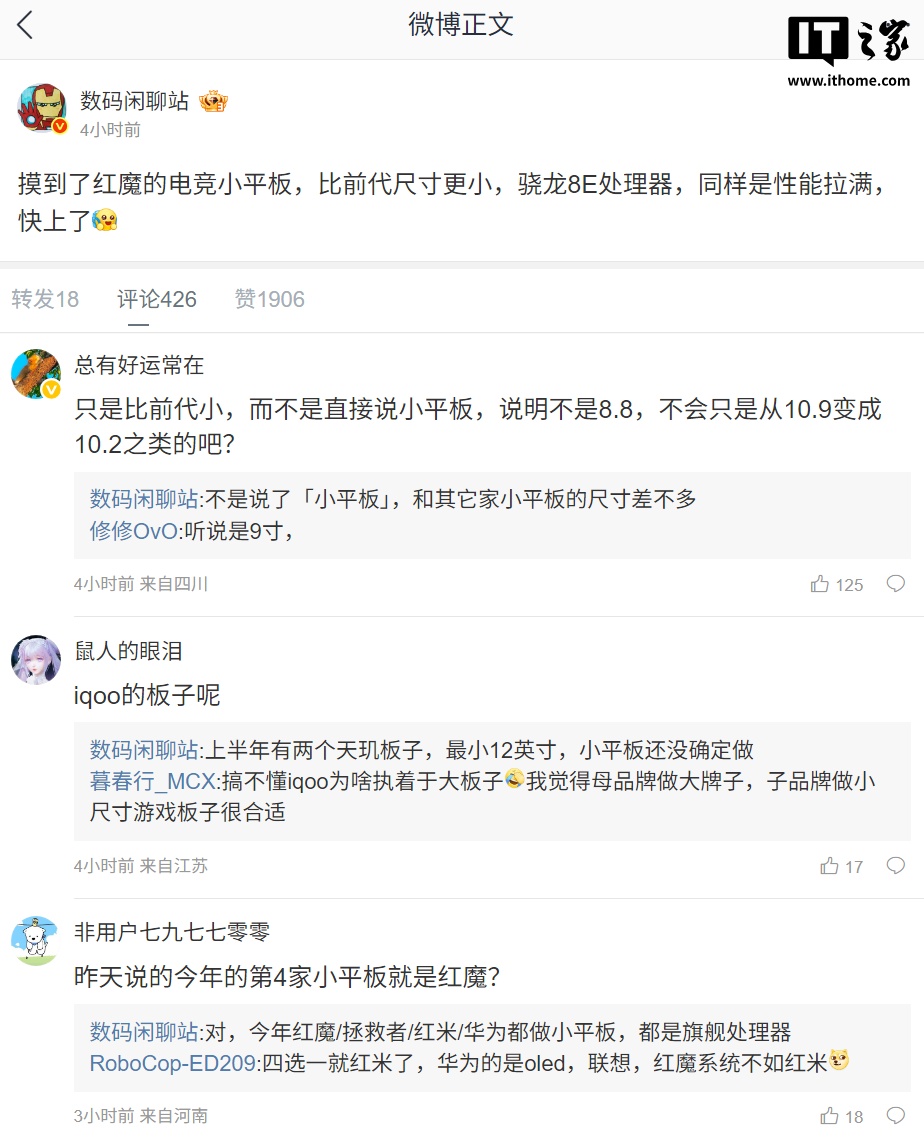
Task: Like the comment by 总有好运常在
Action: (821, 584)
